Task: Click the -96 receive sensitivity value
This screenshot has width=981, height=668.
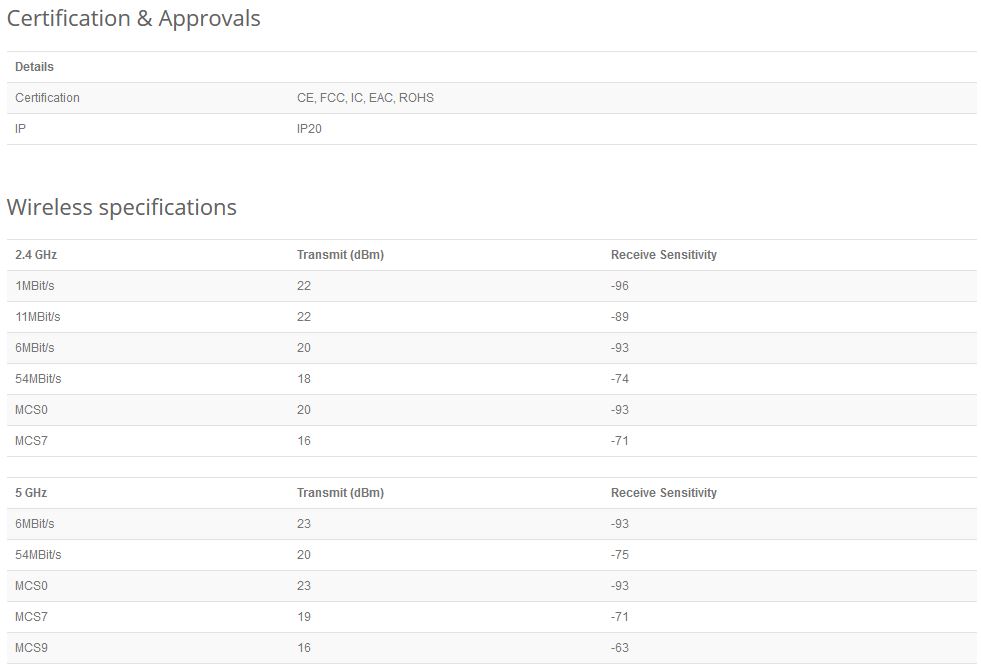Action: [x=620, y=286]
